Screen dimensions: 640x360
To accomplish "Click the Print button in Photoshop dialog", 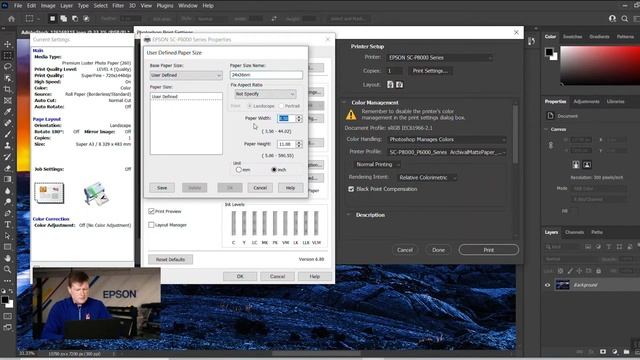I will pyautogui.click(x=489, y=250).
